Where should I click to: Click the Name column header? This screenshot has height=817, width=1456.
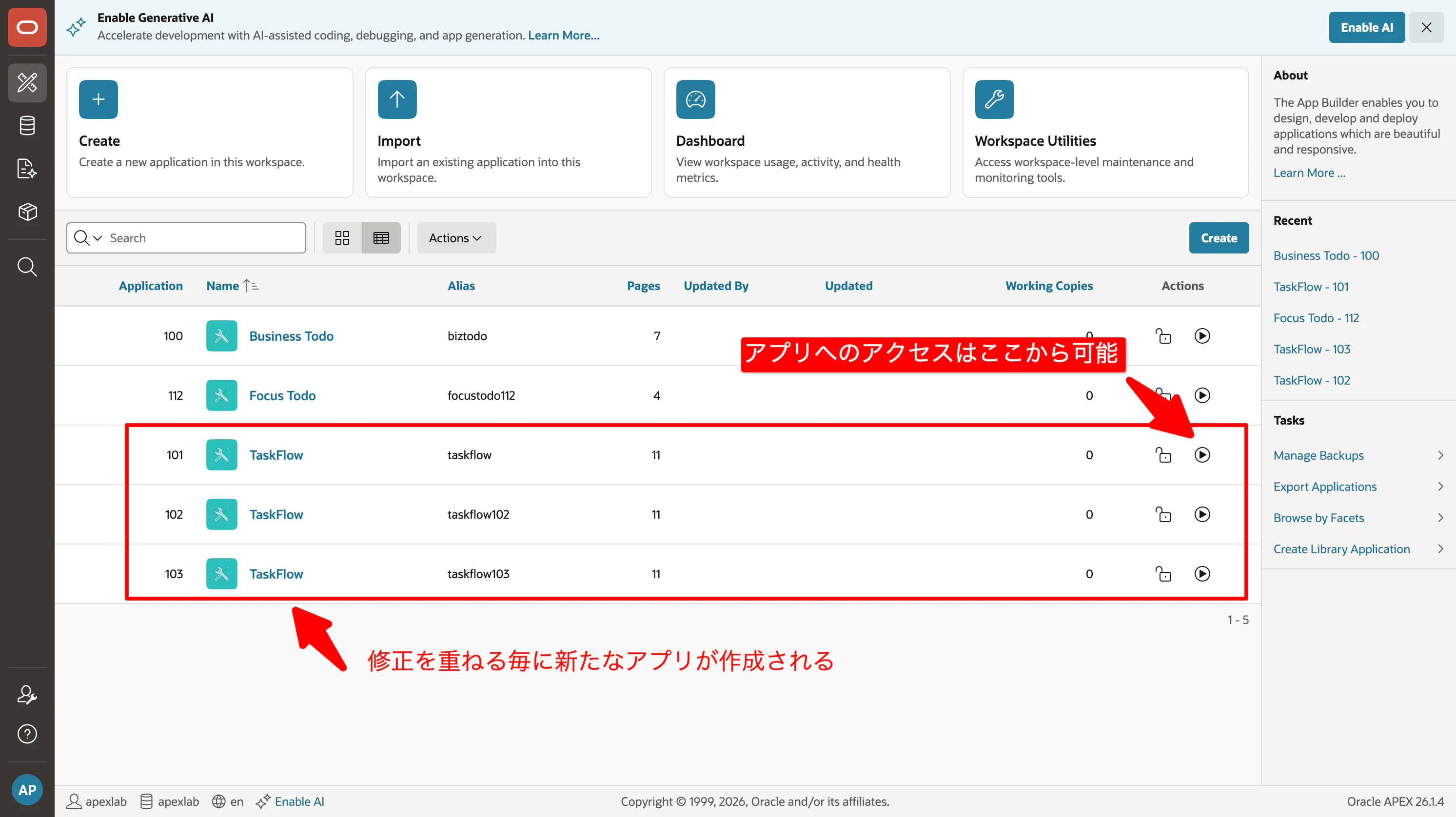pyautogui.click(x=223, y=286)
